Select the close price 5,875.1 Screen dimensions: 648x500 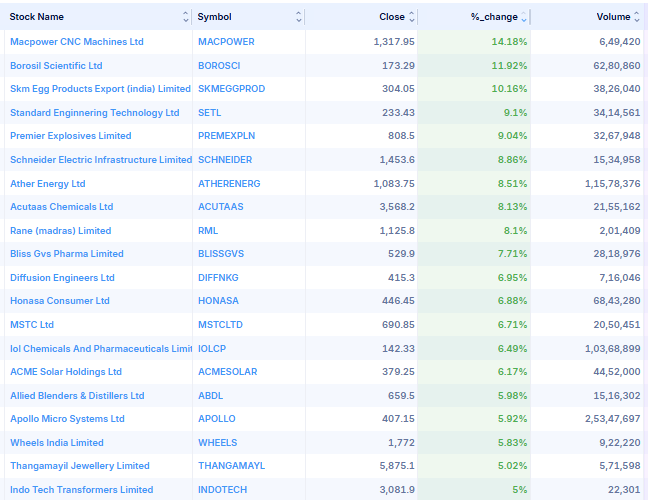click(397, 467)
